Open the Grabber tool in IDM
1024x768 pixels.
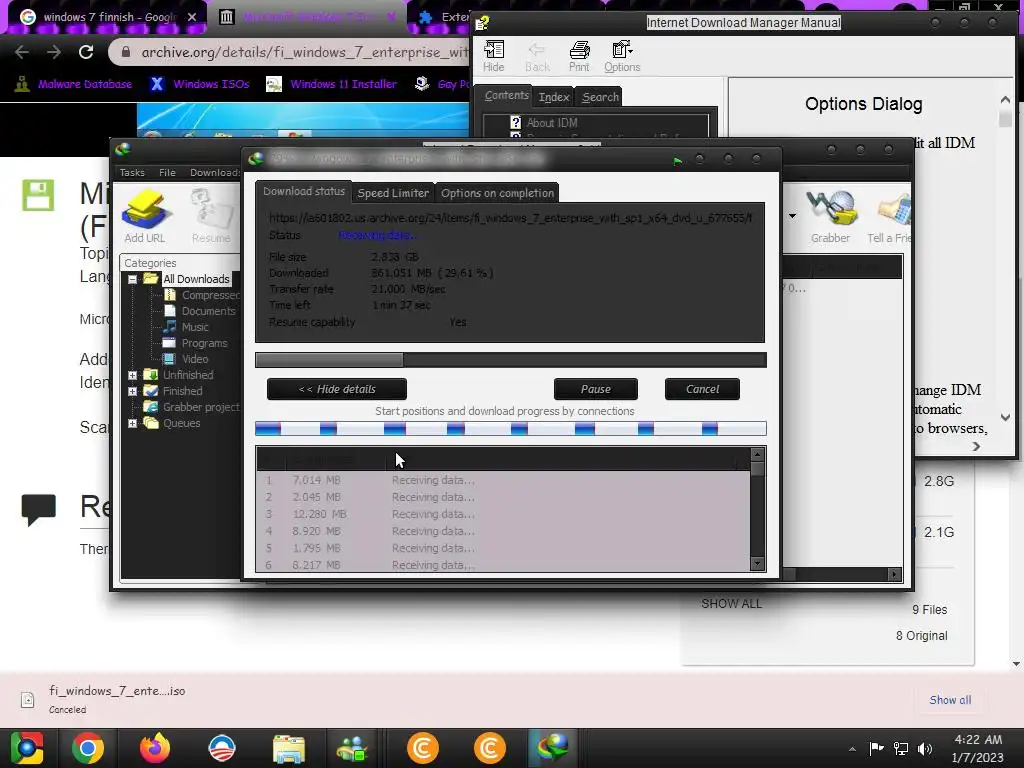[831, 217]
